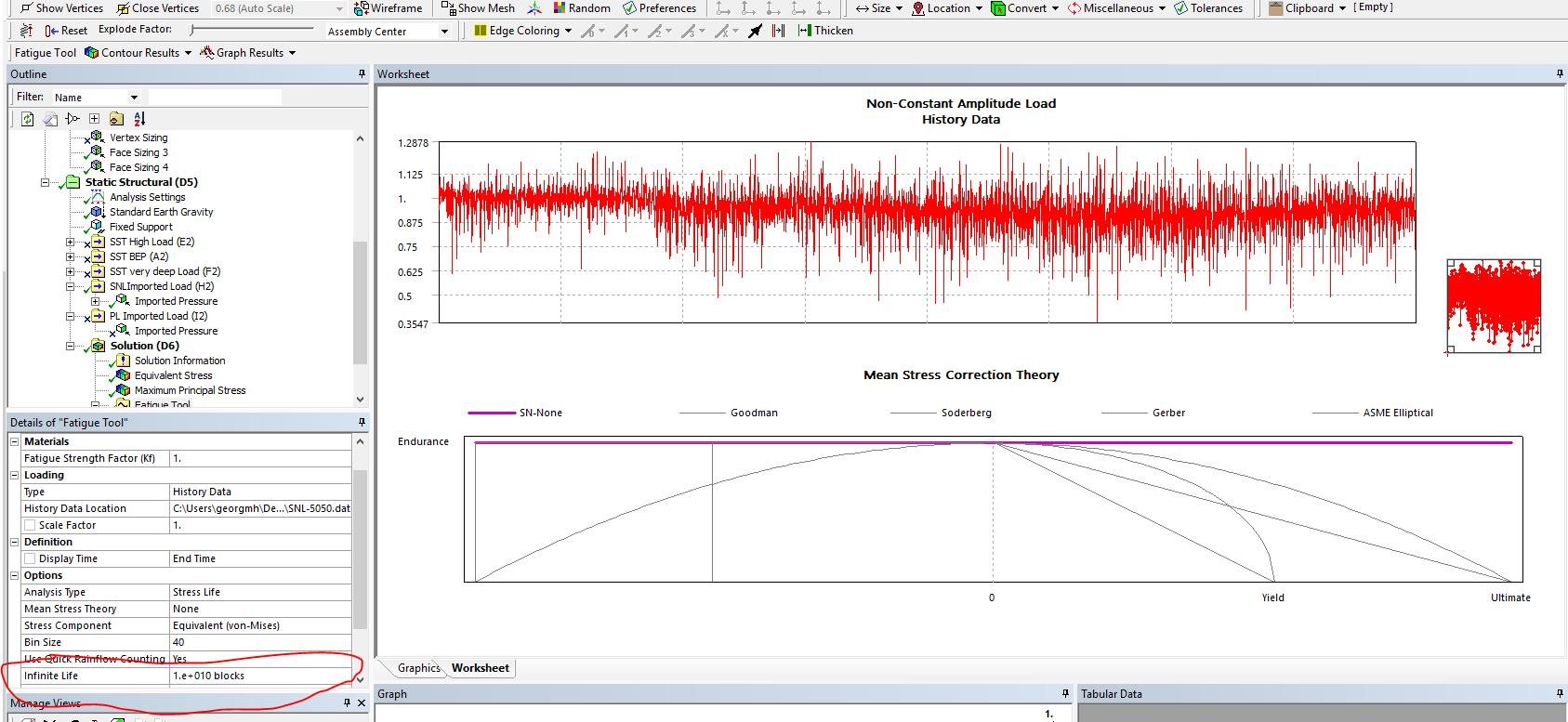
Task: Expand the SST High Load (E2) node
Action: (70, 242)
